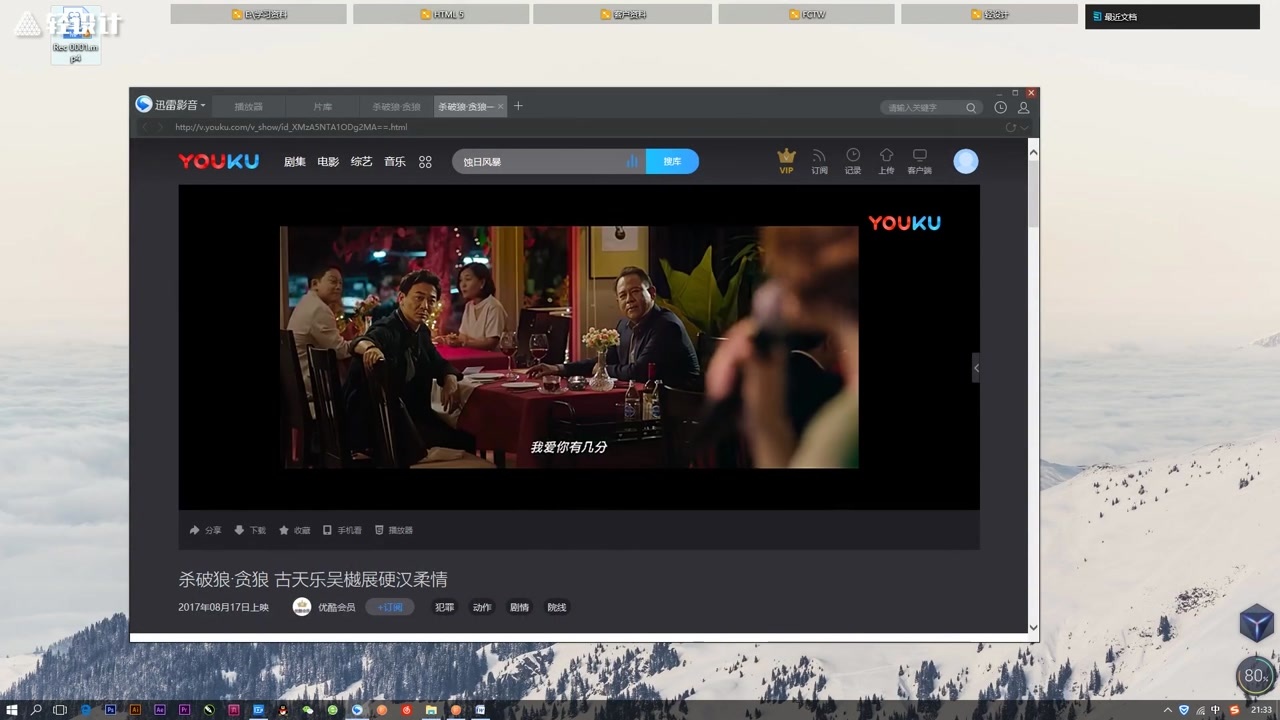Open the VIP crown icon
The height and width of the screenshot is (720, 1280).
pyautogui.click(x=786, y=161)
